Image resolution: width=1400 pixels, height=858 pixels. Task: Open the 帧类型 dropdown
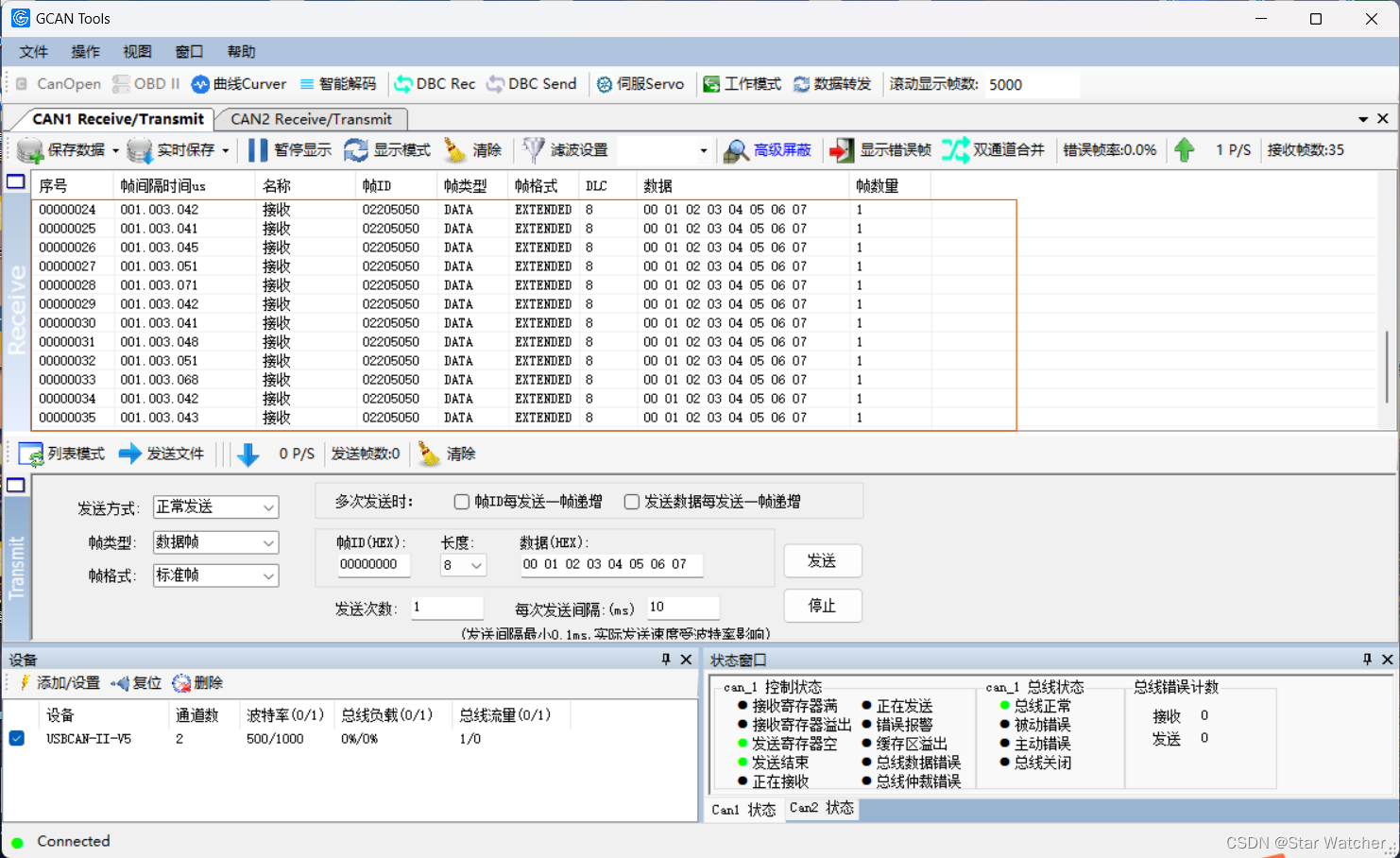(268, 542)
